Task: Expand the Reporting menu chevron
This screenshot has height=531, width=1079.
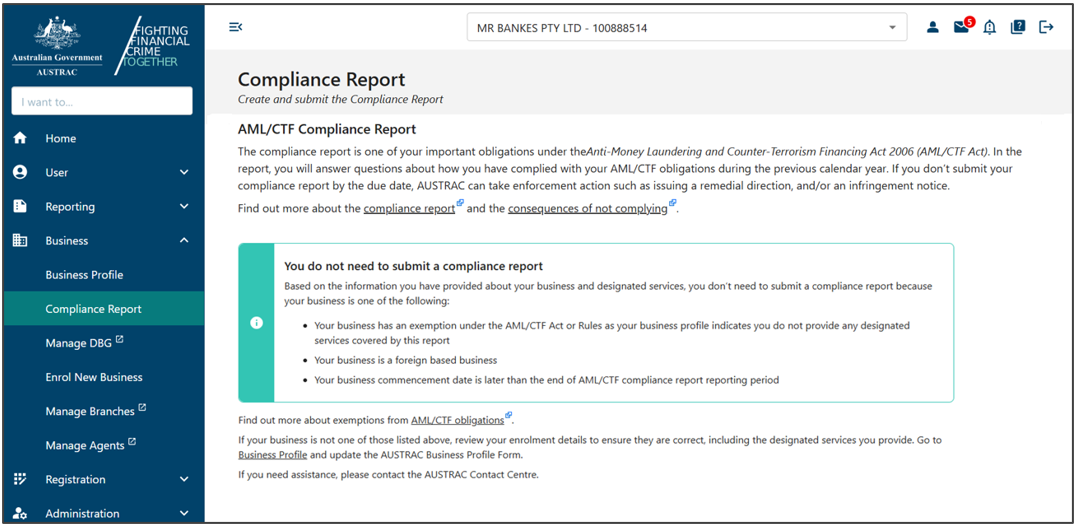Action: [184, 206]
